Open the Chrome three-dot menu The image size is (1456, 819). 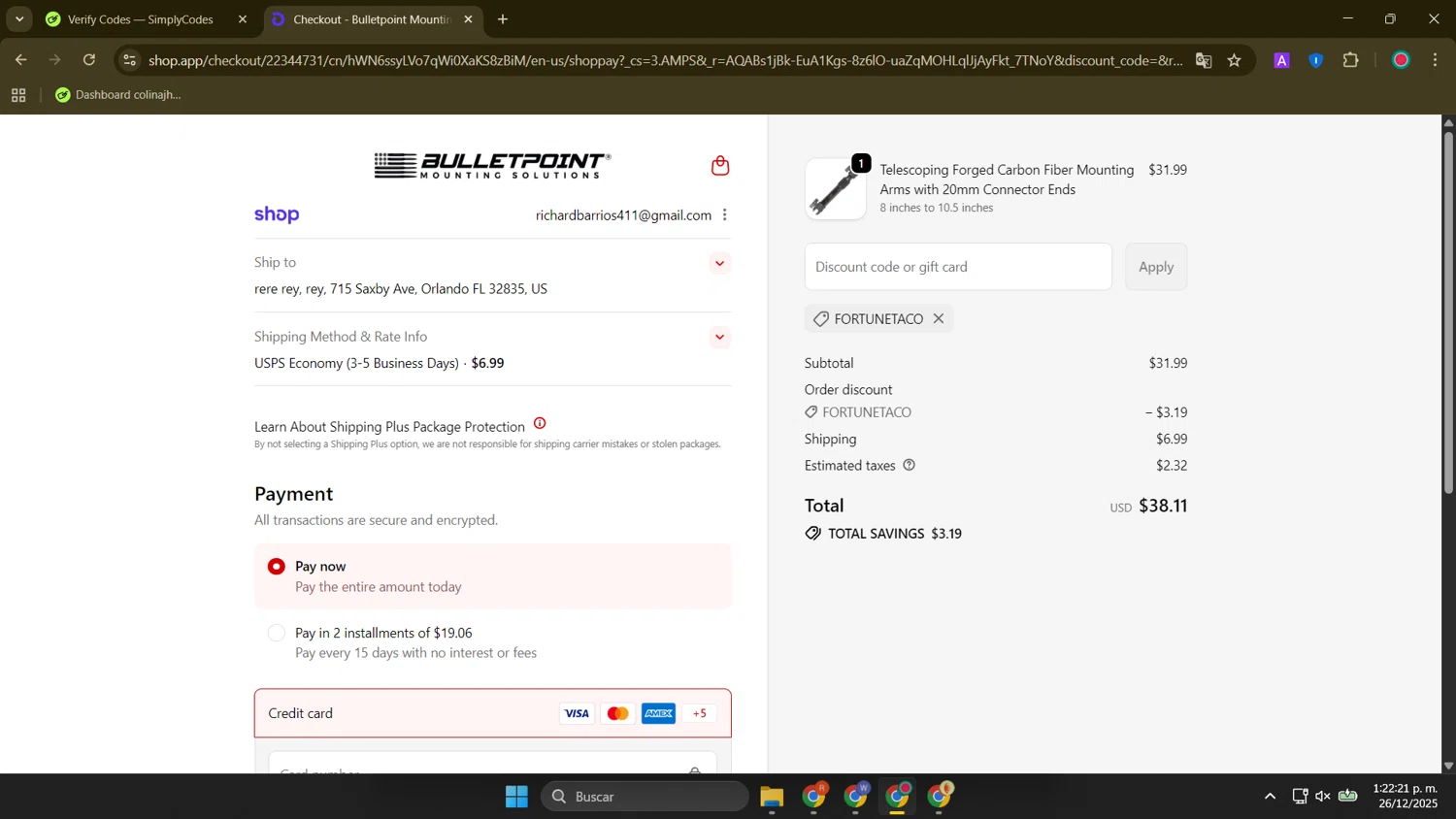pos(1436,60)
